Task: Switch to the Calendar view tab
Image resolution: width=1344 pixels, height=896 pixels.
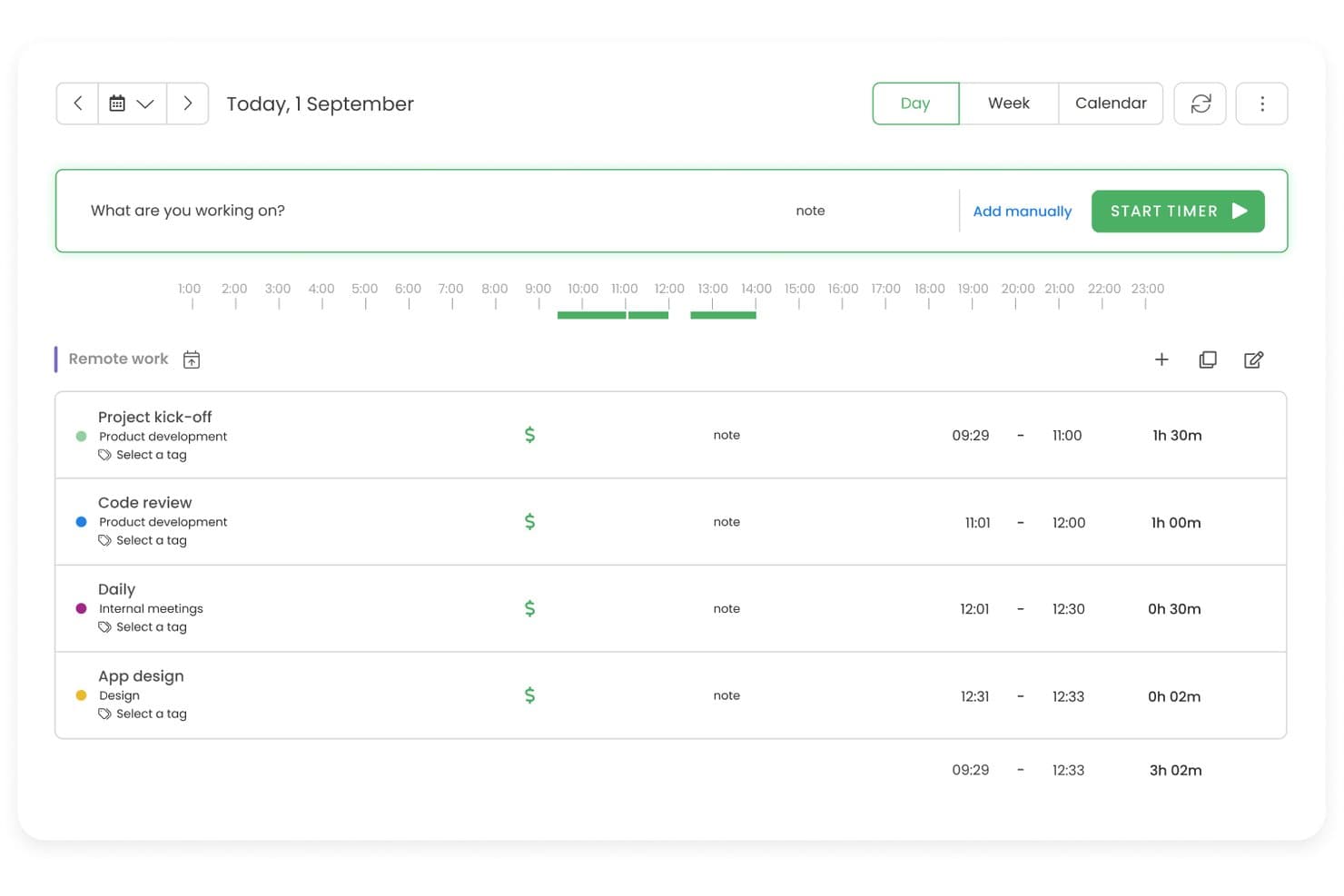Action: pos(1111,103)
